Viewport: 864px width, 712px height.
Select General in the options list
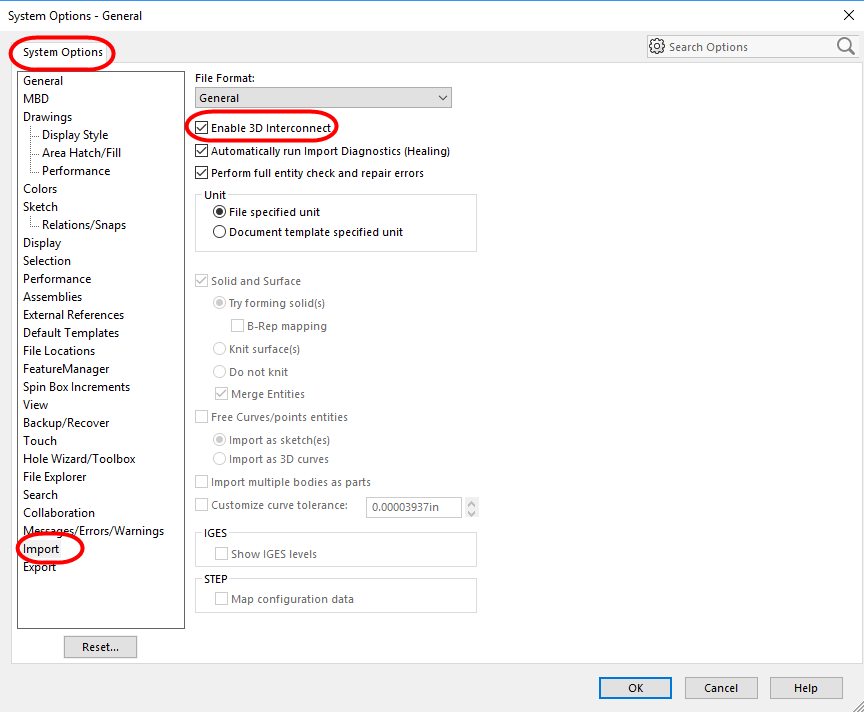click(43, 81)
